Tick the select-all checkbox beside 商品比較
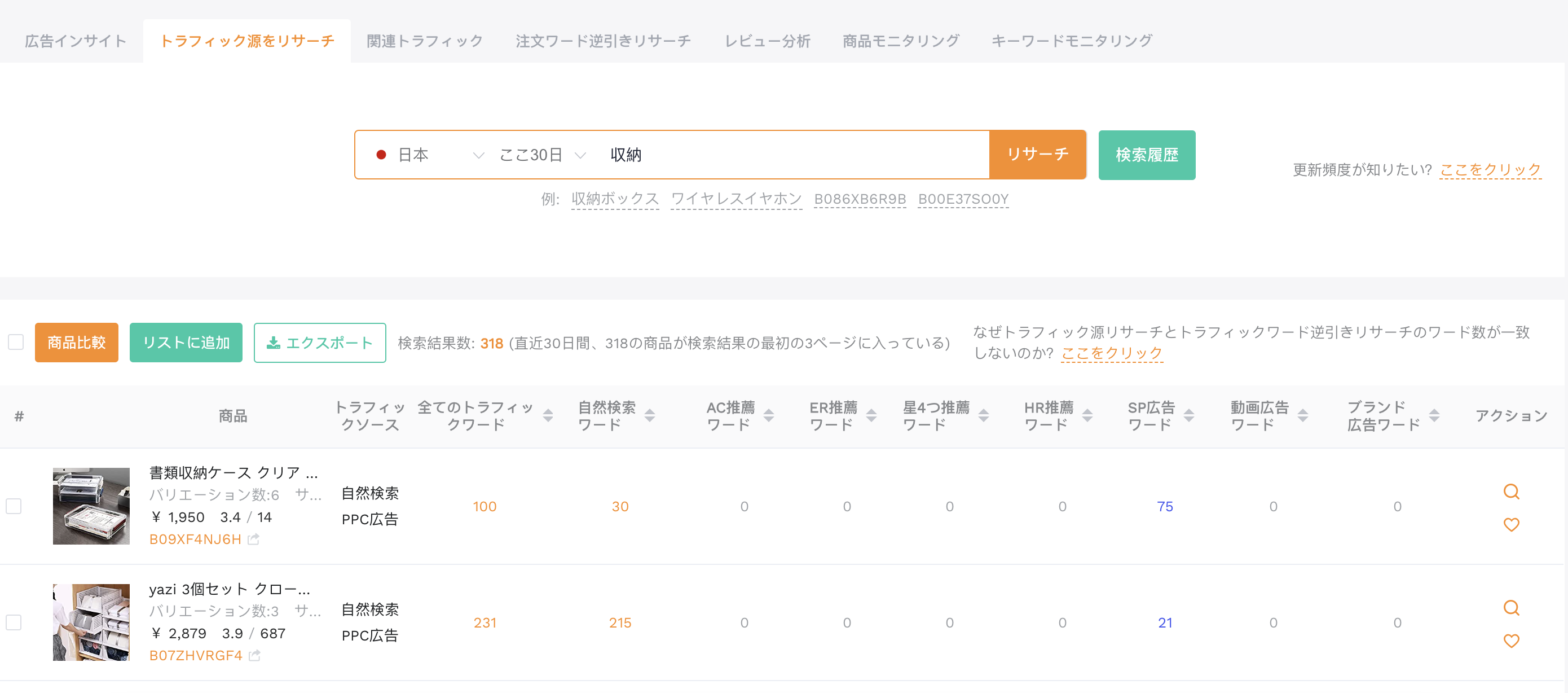The image size is (1568, 693). click(16, 342)
